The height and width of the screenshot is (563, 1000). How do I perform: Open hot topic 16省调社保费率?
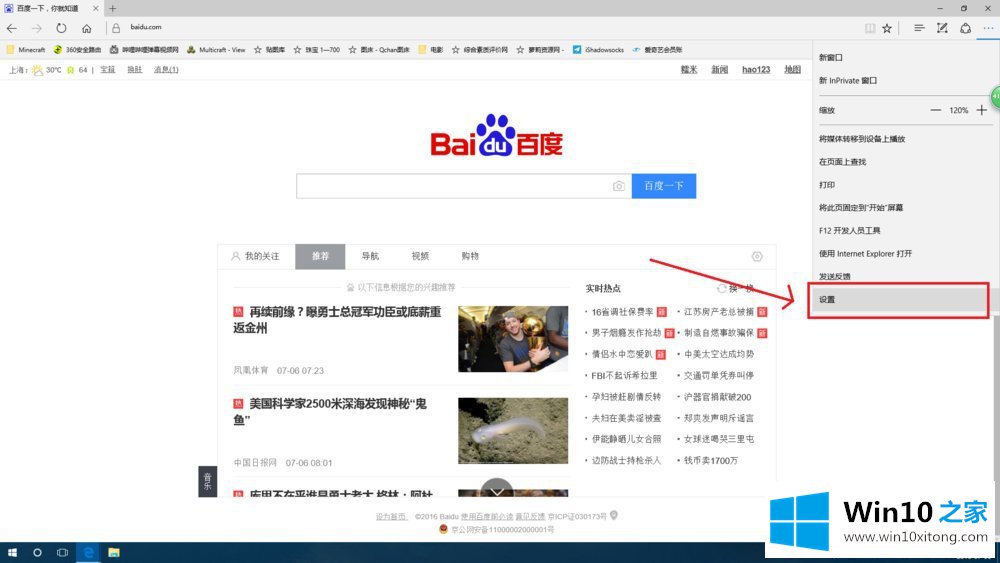click(622, 312)
